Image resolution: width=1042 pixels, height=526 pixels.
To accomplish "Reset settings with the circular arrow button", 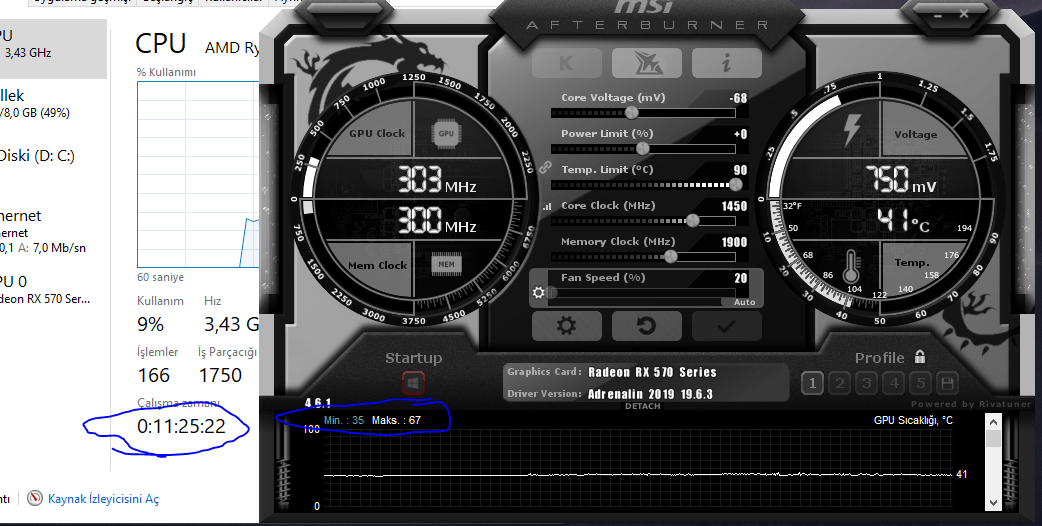I will [x=647, y=326].
